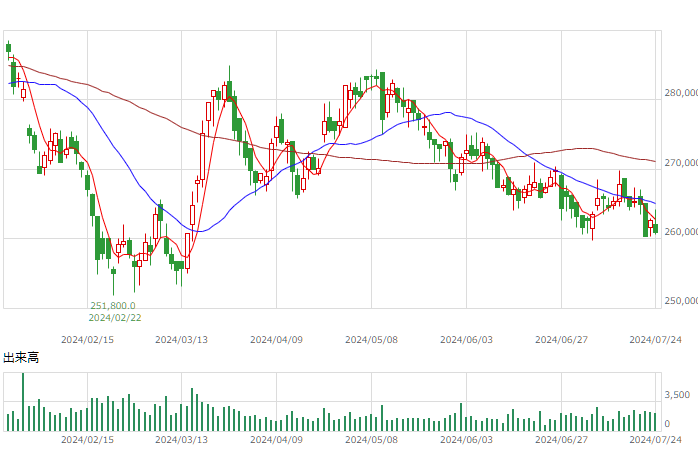Image resolution: width=698 pixels, height=450 pixels.
Task: Click the 250,000 price axis label
Action: 681,301
